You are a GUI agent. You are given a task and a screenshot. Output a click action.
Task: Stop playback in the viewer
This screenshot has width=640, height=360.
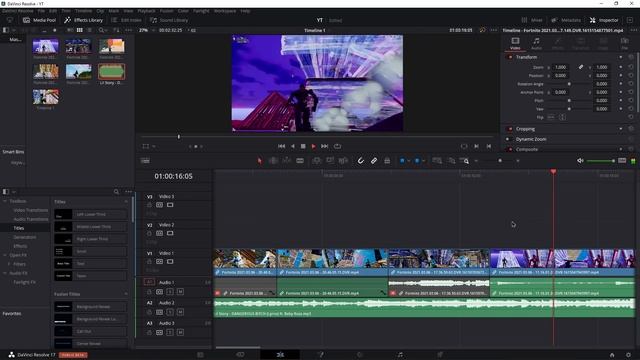click(303, 146)
